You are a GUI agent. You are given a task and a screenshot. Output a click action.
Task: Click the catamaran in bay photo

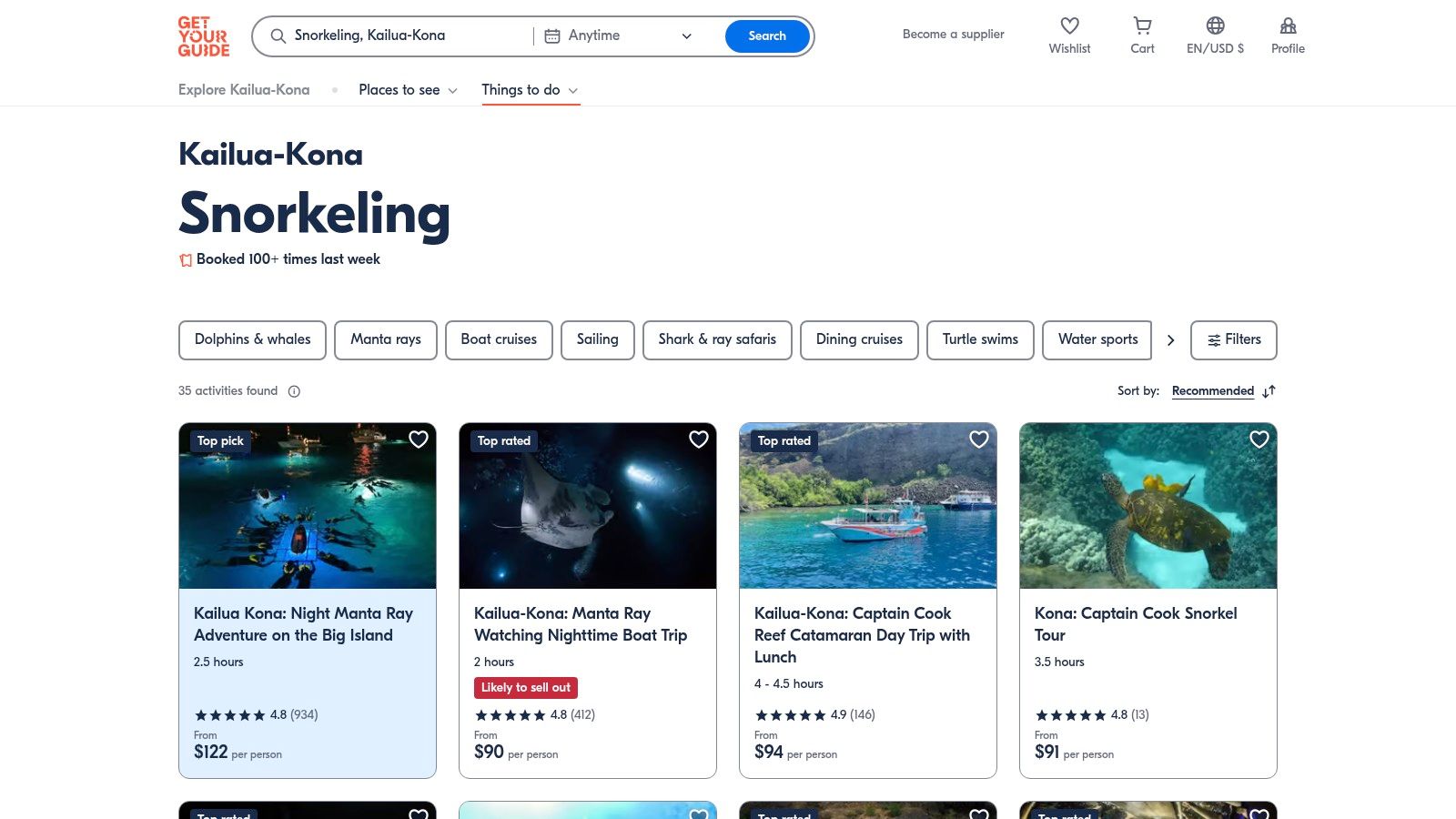[868, 506]
